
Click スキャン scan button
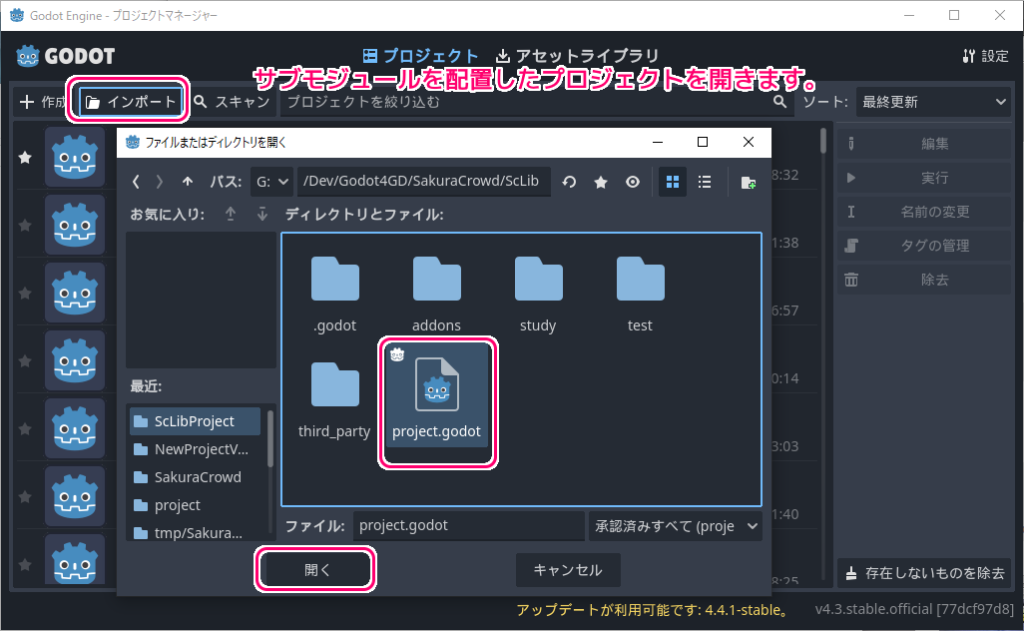[232, 102]
